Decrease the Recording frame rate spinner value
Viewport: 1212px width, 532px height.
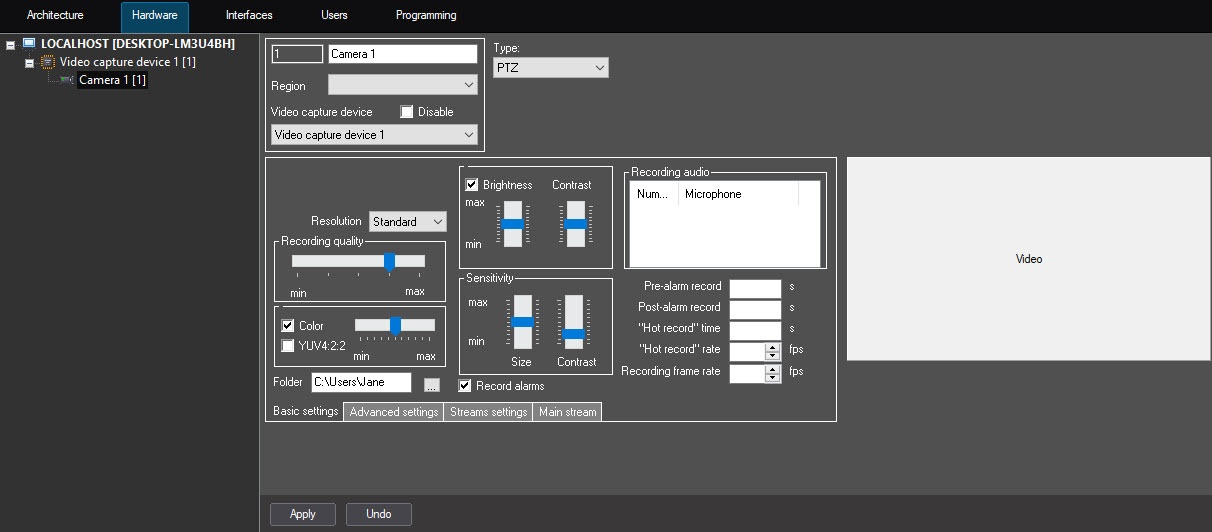coord(771,378)
